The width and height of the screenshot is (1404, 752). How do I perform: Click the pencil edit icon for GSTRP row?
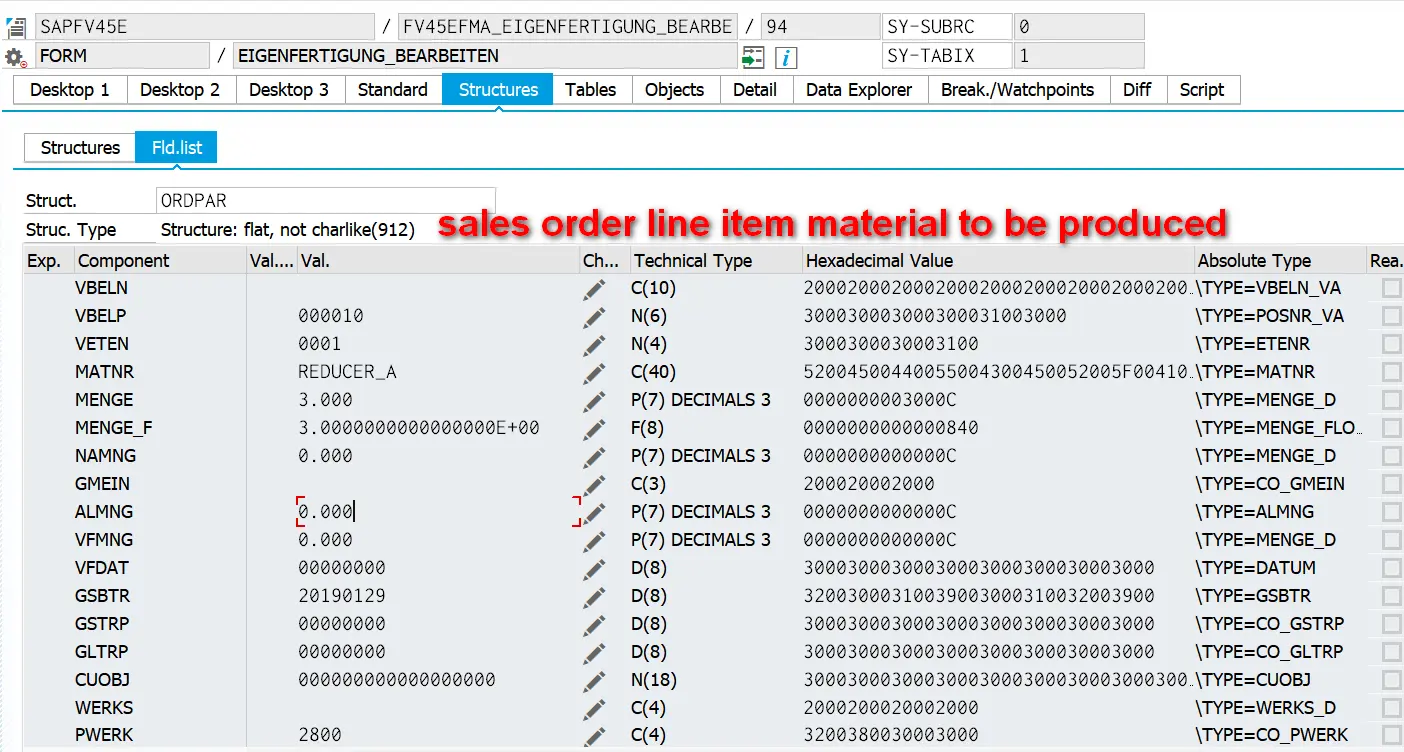(595, 624)
